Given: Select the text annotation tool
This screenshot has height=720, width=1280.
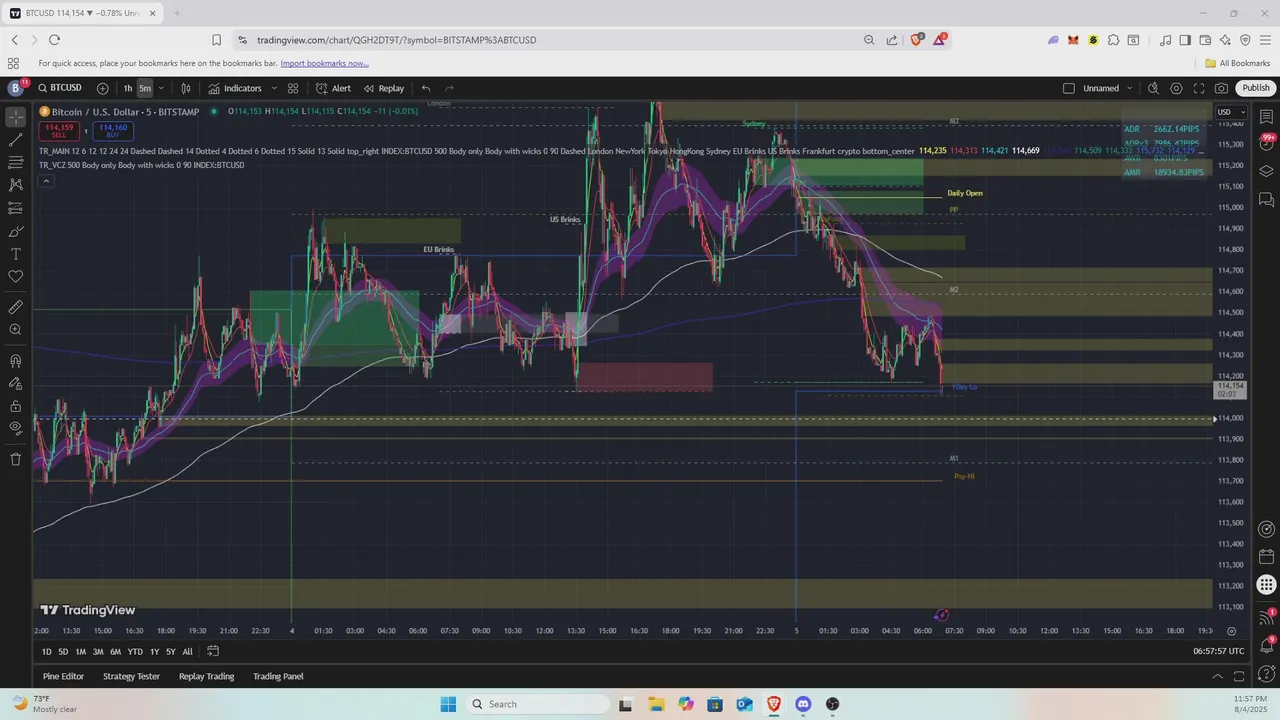Looking at the screenshot, I should point(16,254).
